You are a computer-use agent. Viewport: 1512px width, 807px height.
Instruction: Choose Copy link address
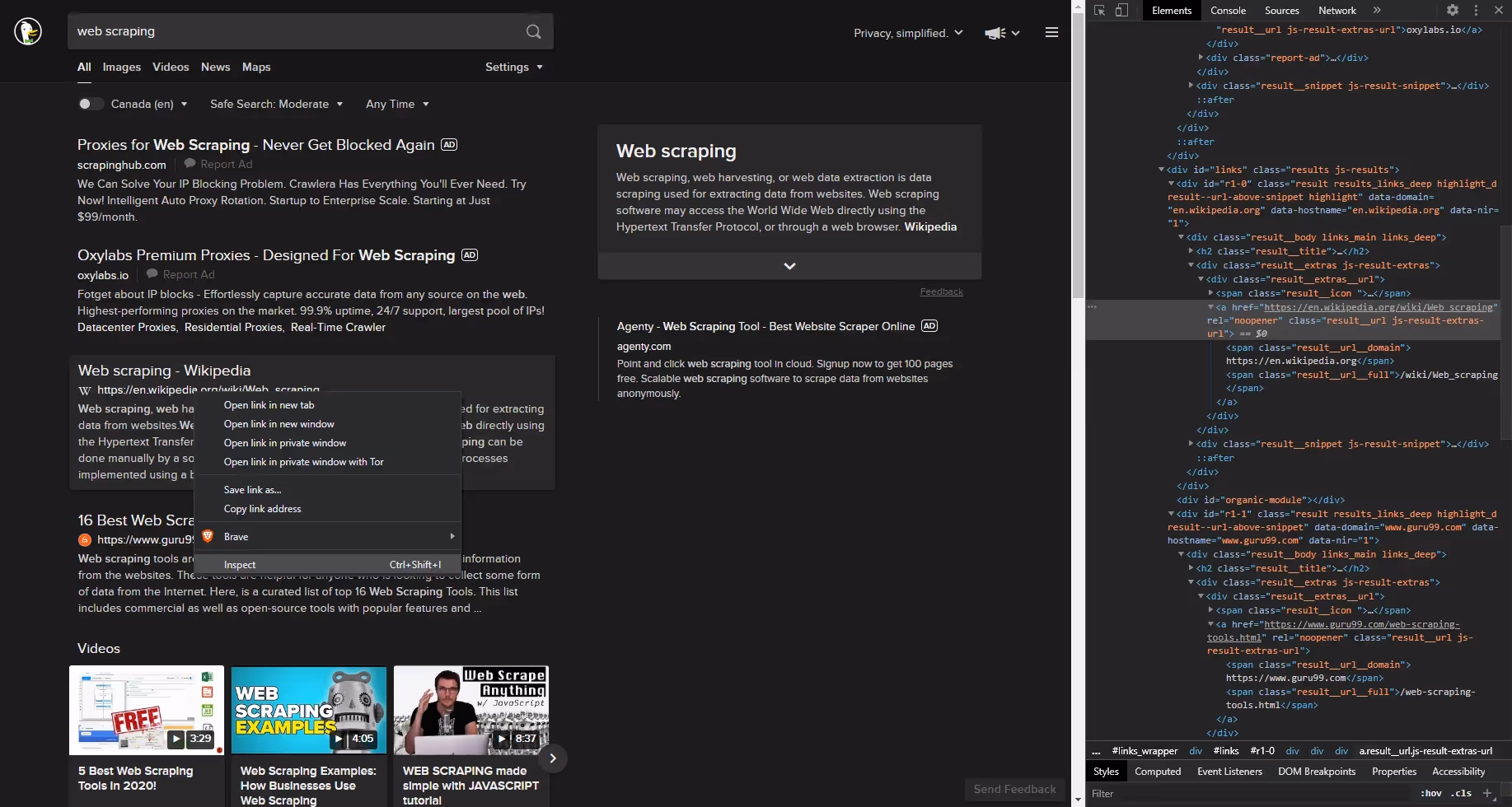tap(327, 509)
